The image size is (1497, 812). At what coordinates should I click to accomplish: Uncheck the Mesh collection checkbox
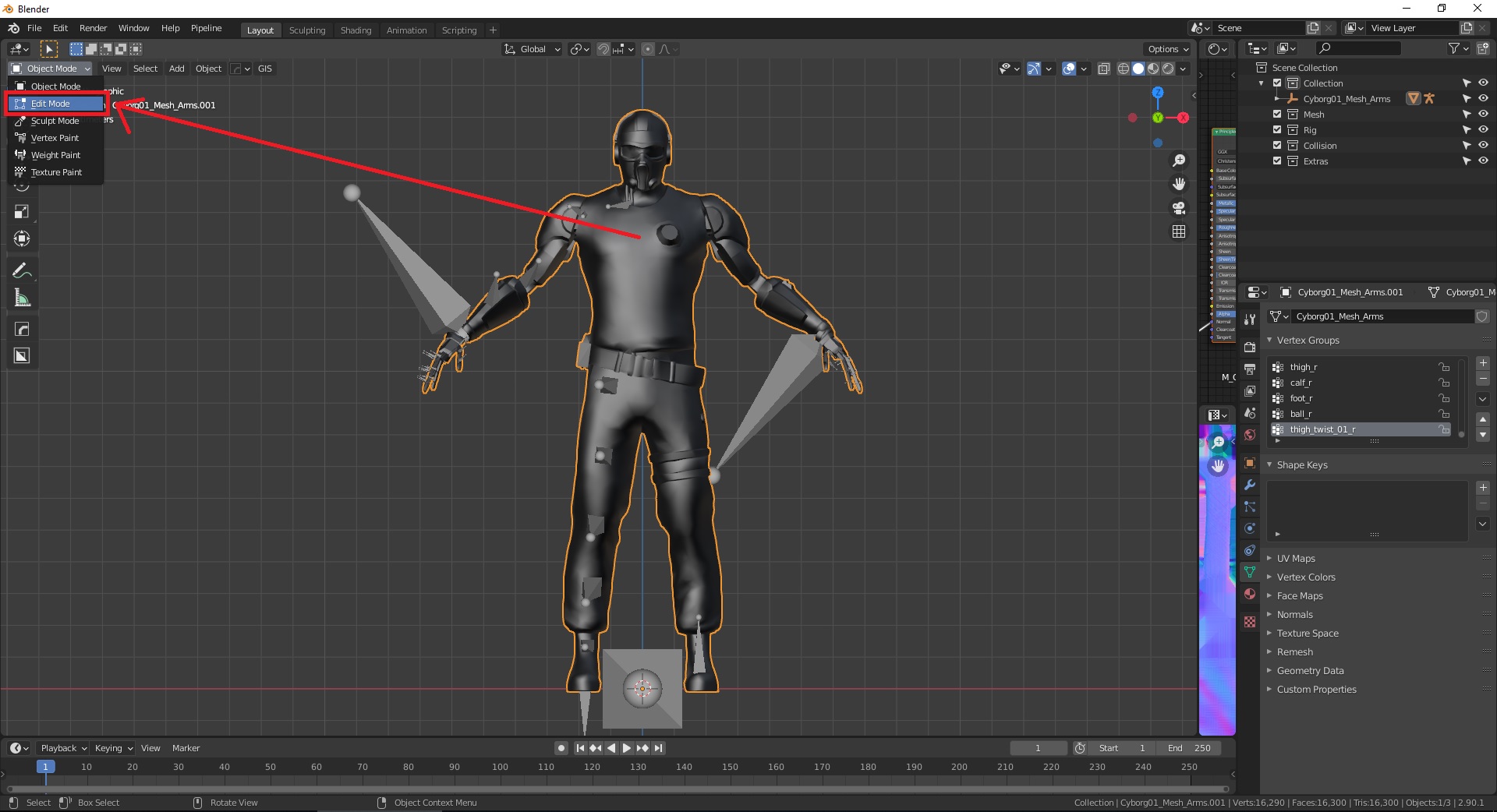coord(1277,115)
